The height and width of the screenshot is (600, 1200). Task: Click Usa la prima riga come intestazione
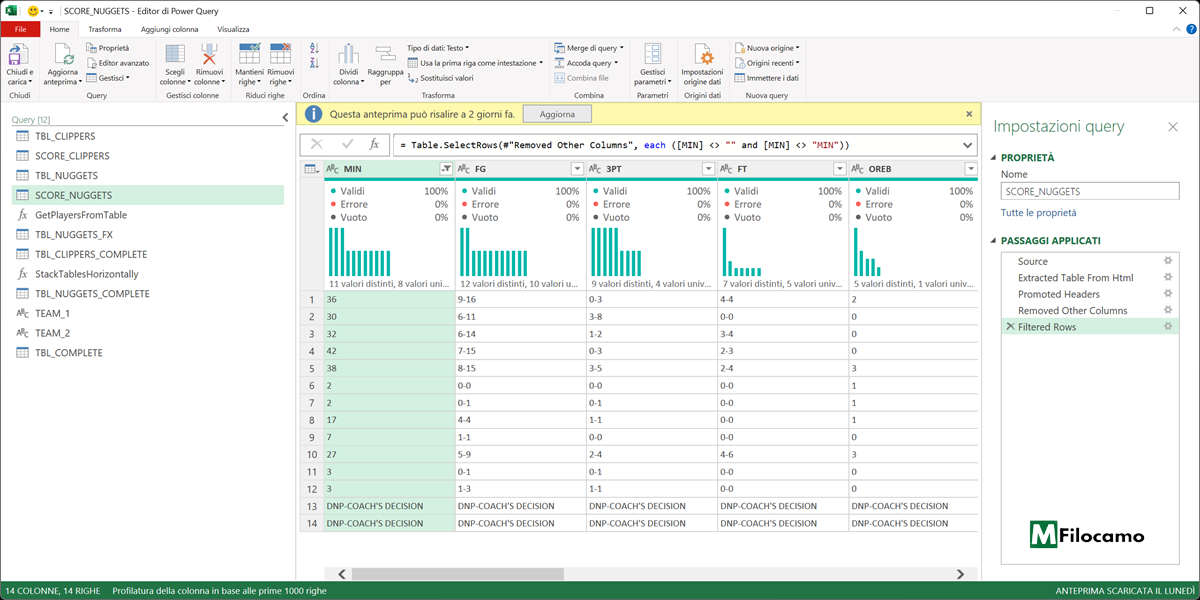tap(475, 62)
